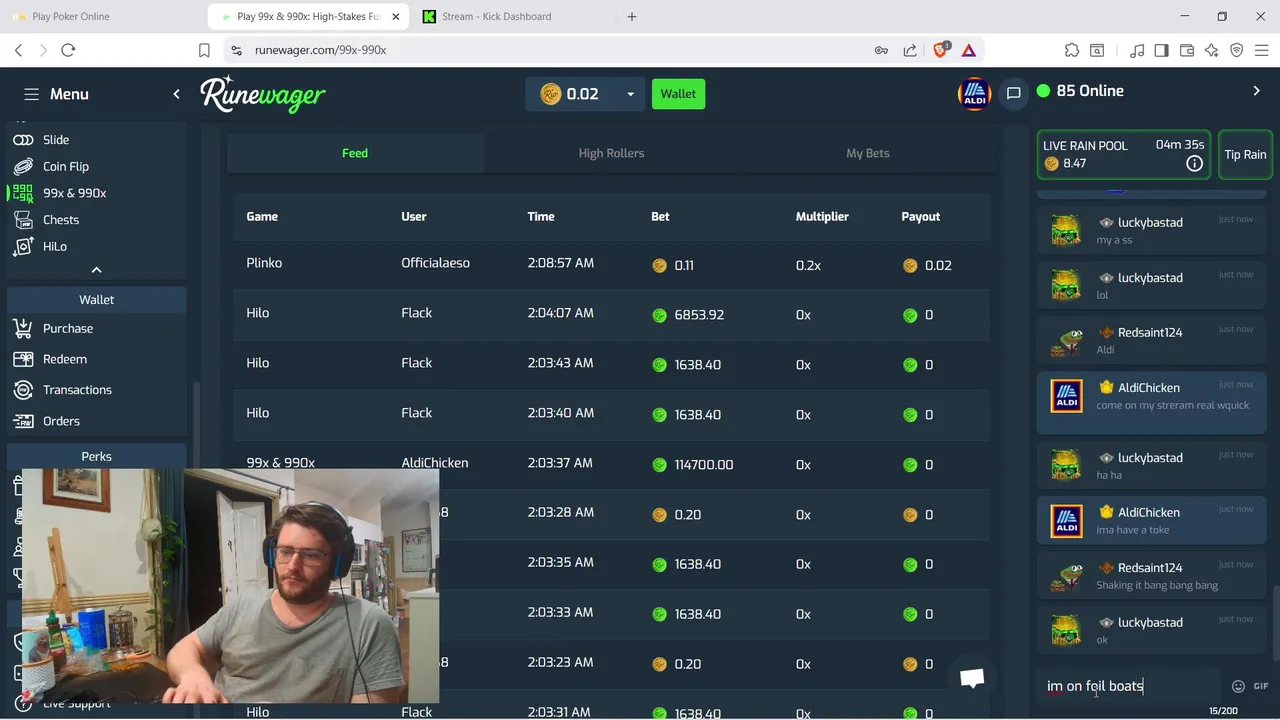The image size is (1280, 720).
Task: Open the live support chat bubble
Action: coord(972,678)
